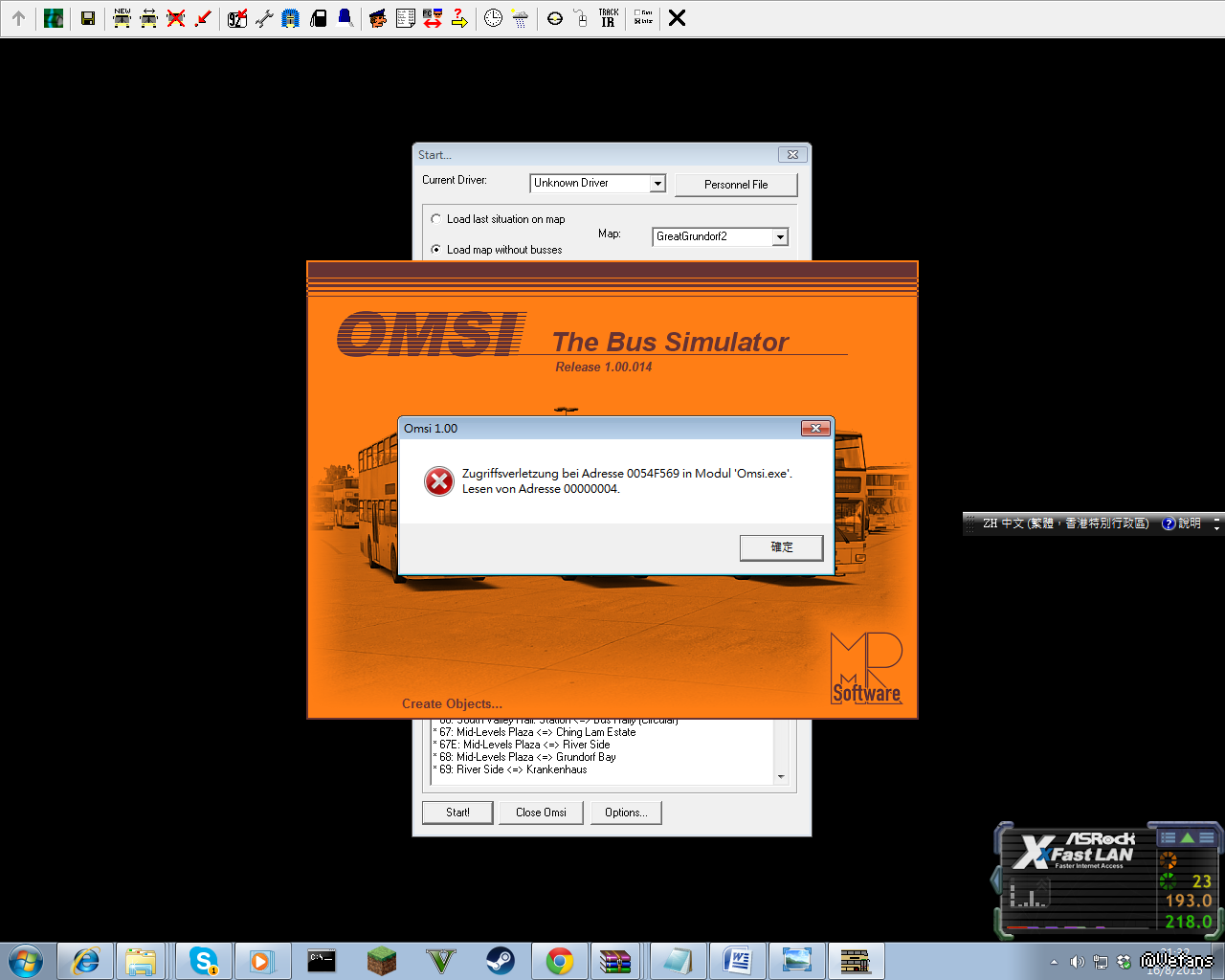This screenshot has width=1225, height=980.
Task: Click the wrench repair icon
Action: pyautogui.click(x=264, y=18)
